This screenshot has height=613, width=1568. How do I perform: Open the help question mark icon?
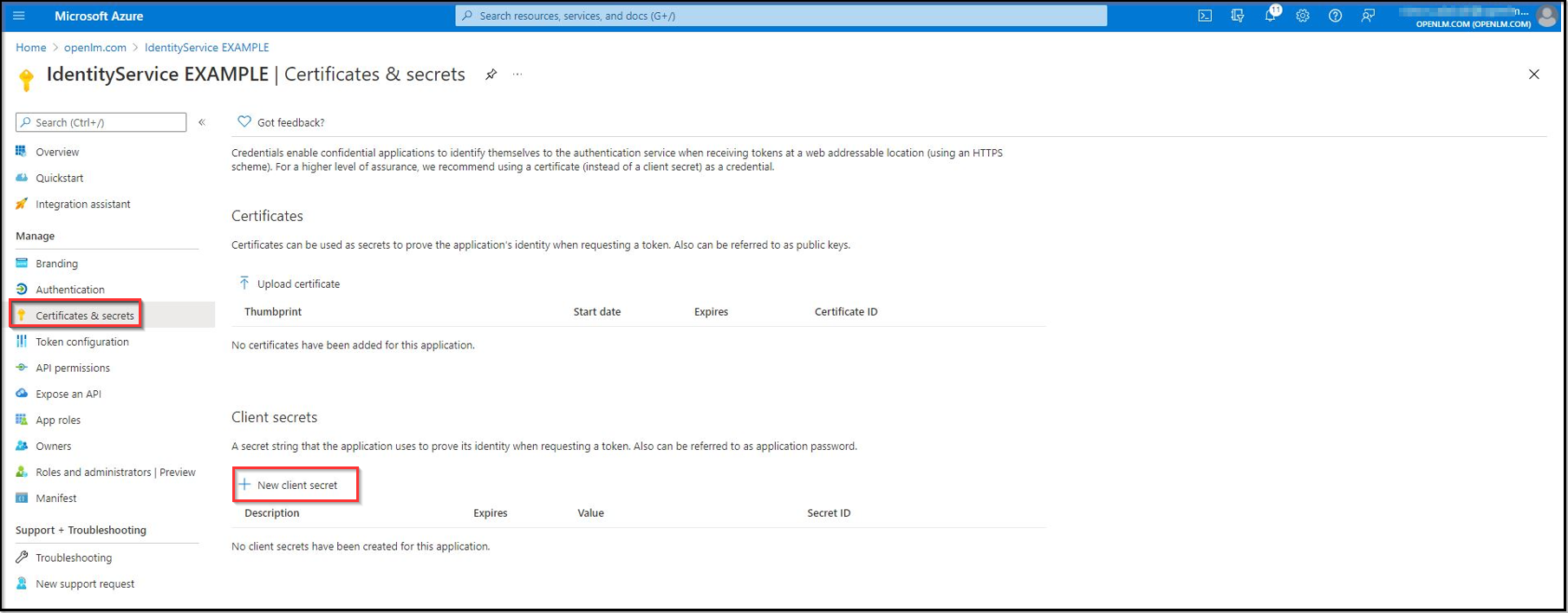point(1335,16)
